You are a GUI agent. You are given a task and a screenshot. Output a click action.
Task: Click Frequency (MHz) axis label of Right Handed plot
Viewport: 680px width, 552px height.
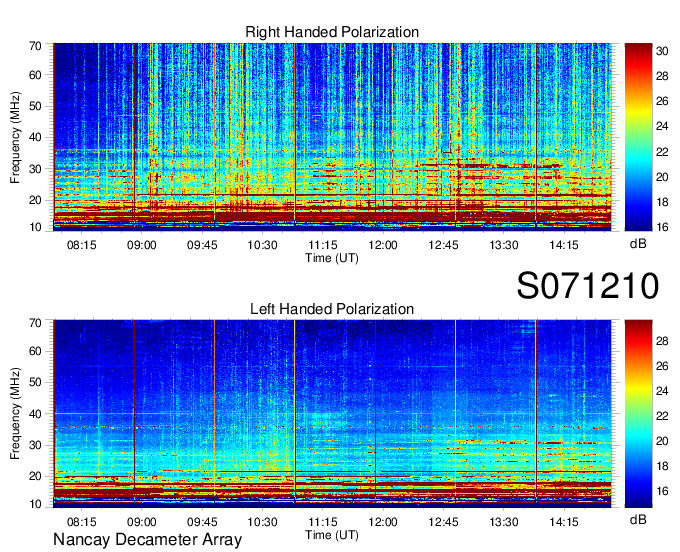pyautogui.click(x=15, y=137)
